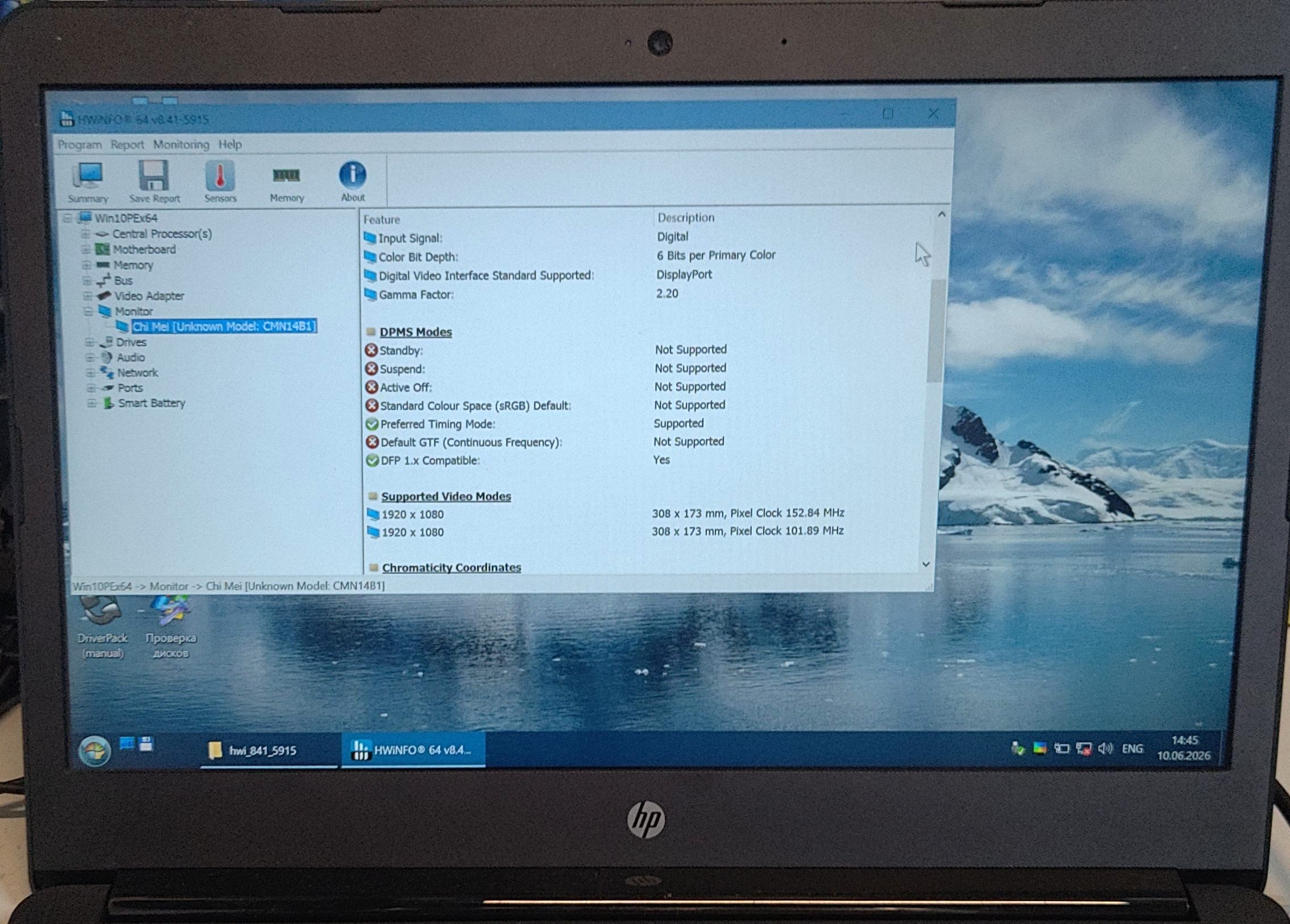The width and height of the screenshot is (1290, 924).
Task: Click the network tray icon with red X
Action: (x=1083, y=749)
